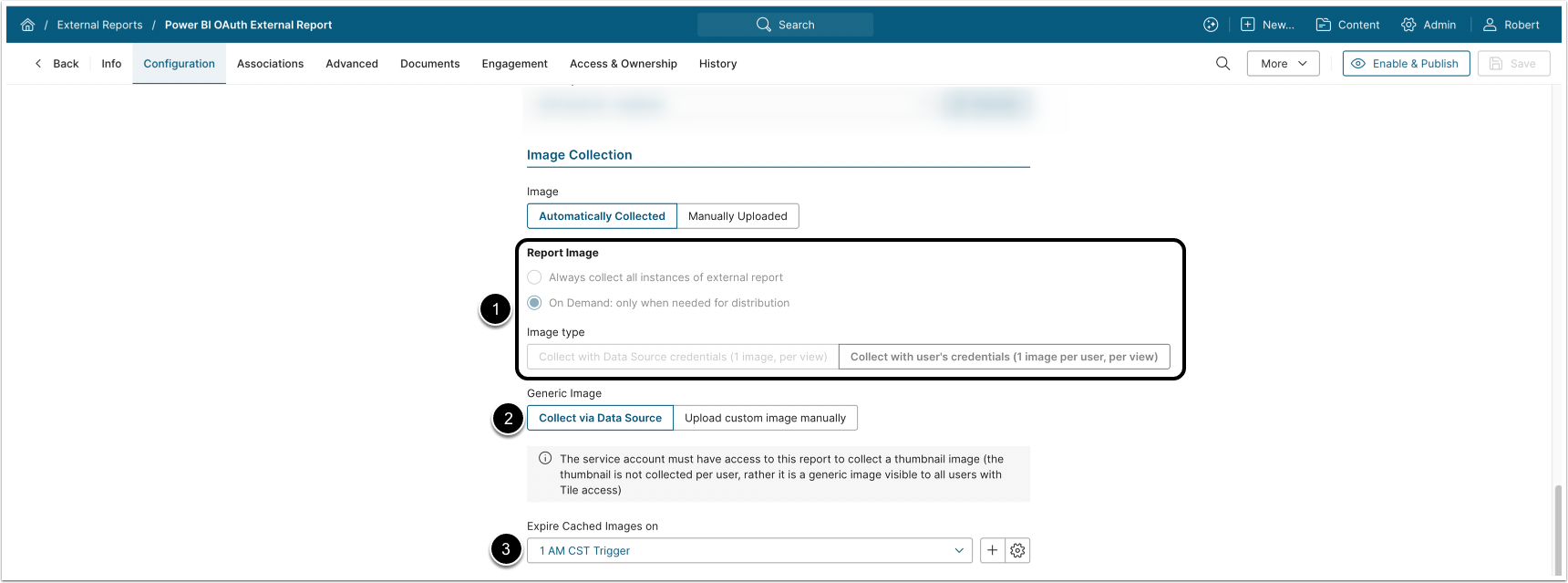Screen dimensions: 1568x583
Task: Switch to the Associations tab
Action: (270, 64)
